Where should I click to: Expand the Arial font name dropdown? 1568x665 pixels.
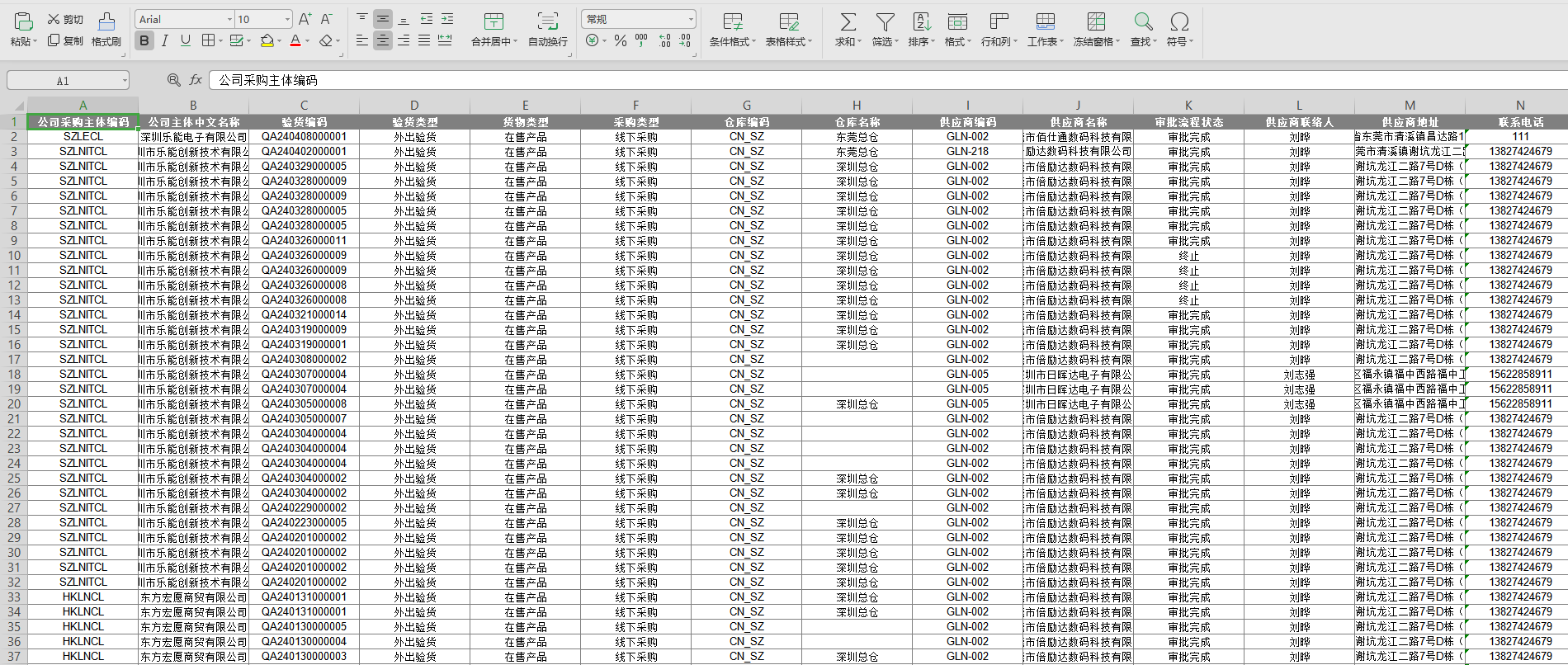pos(229,19)
